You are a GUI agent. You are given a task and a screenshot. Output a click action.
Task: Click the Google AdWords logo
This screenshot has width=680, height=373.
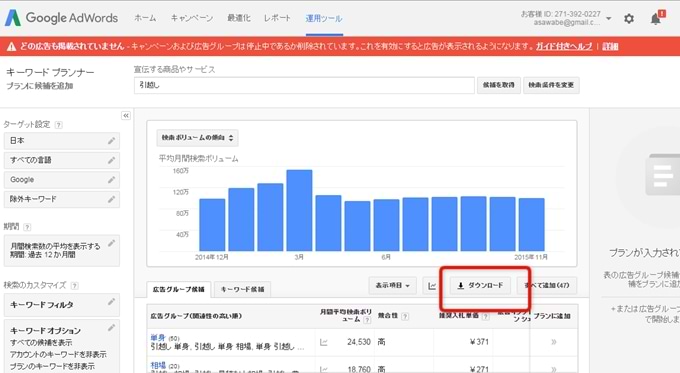click(x=61, y=18)
